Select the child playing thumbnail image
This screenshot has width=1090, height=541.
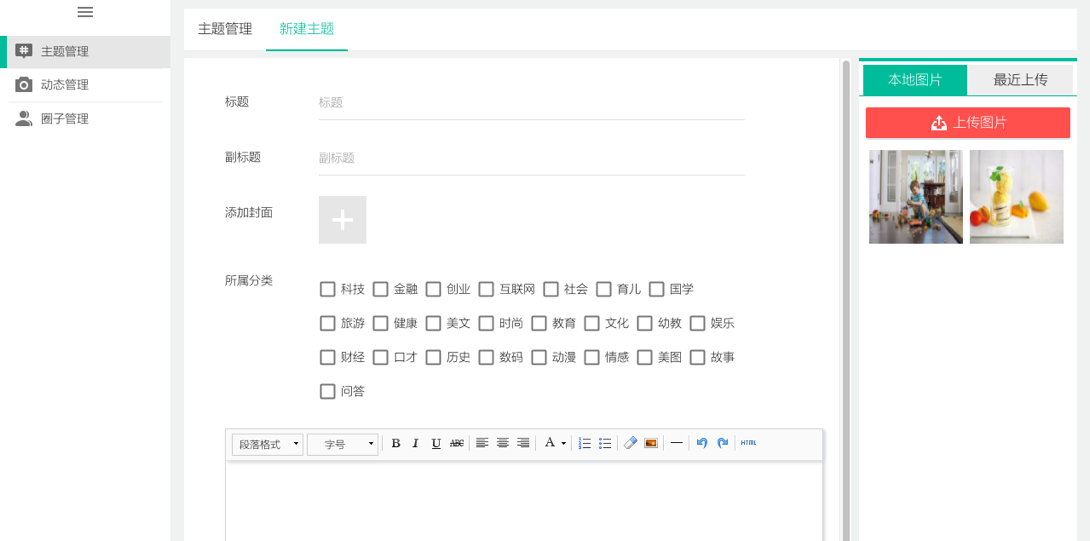916,197
